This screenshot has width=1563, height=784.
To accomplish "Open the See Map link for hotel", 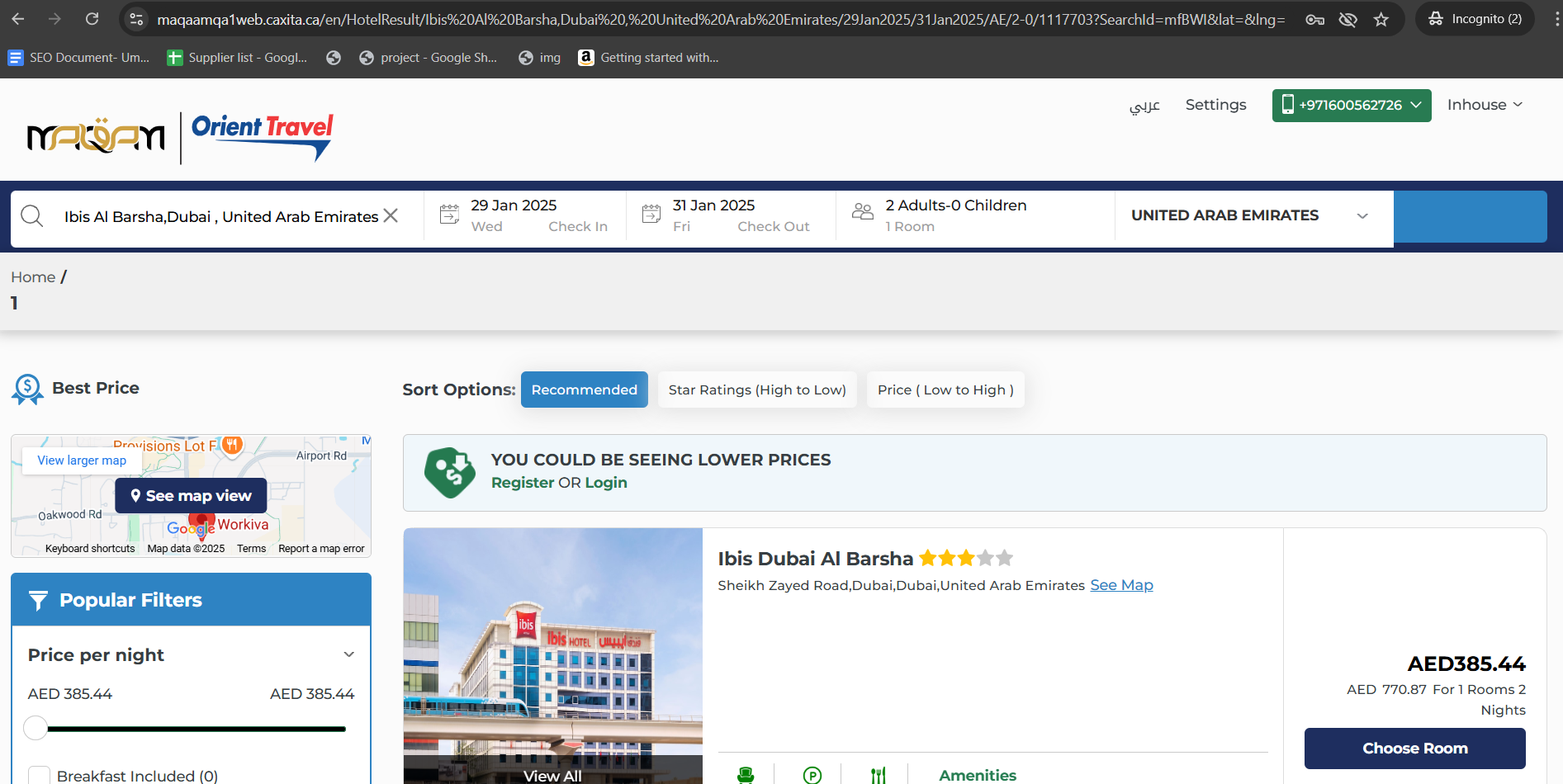I will 1121,585.
